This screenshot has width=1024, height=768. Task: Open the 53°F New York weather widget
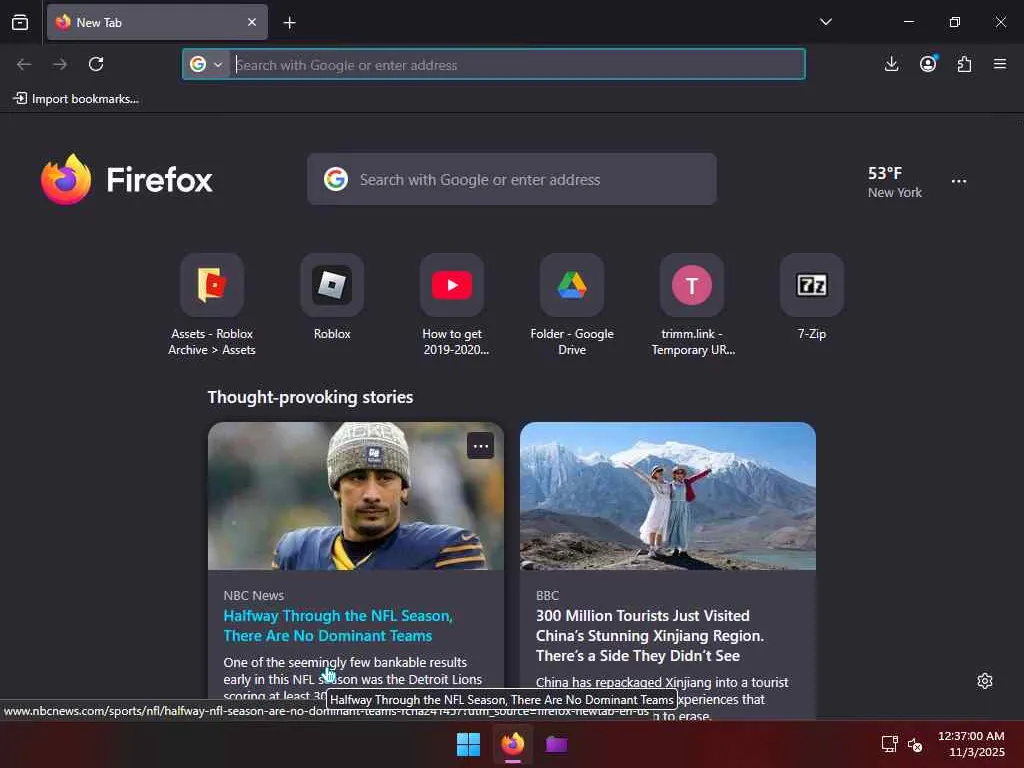coord(894,182)
